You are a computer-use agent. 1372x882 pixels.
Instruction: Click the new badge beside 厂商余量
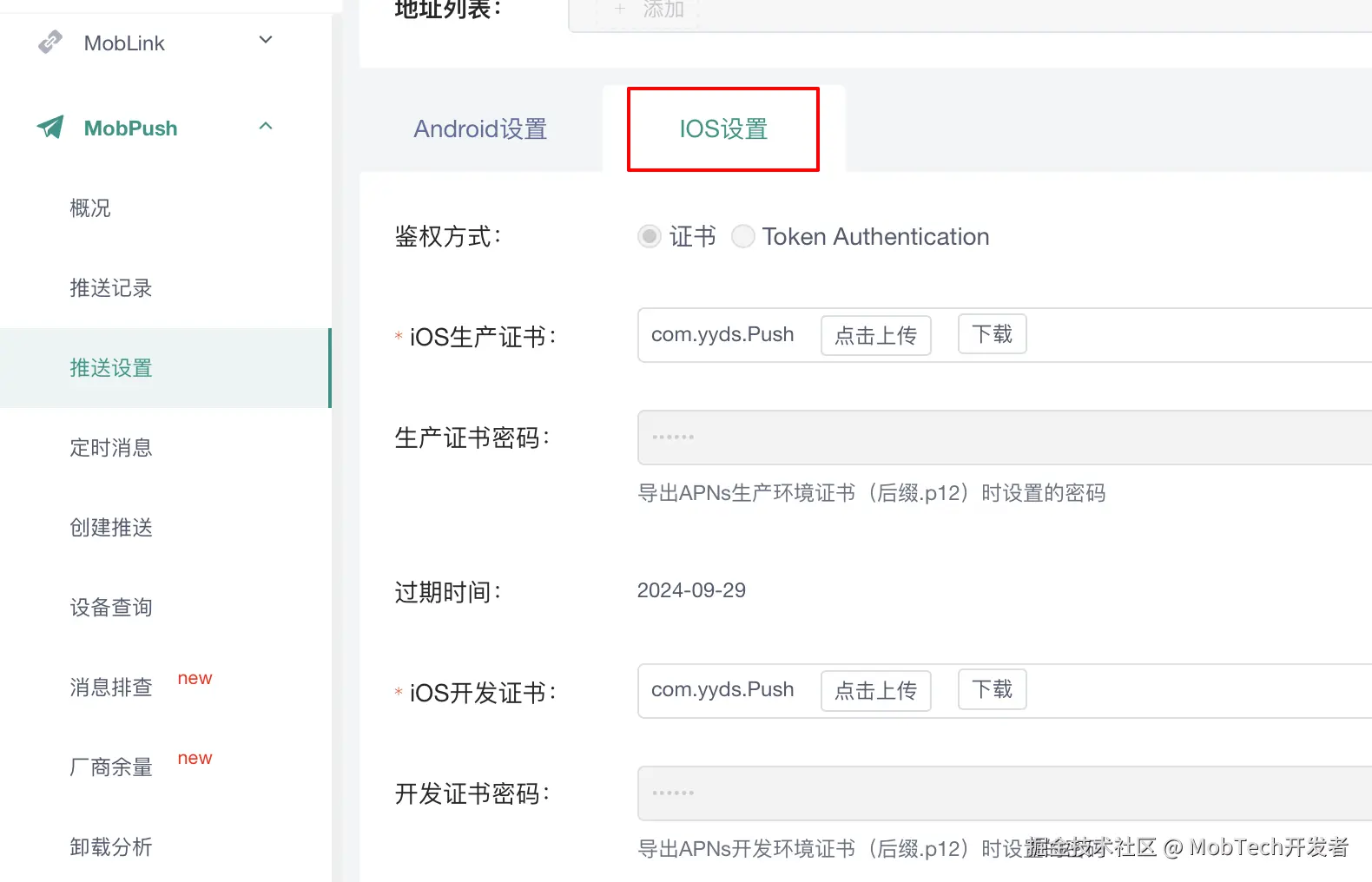(x=195, y=758)
